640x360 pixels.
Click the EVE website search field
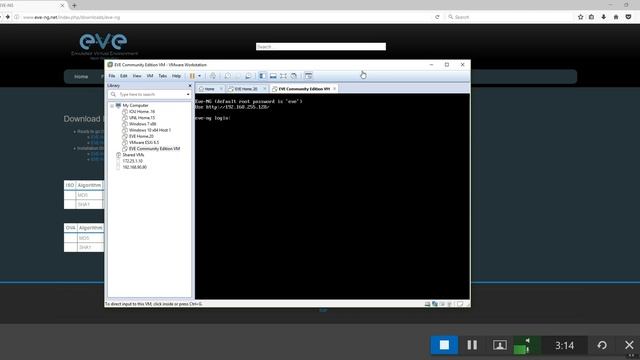(x=321, y=47)
